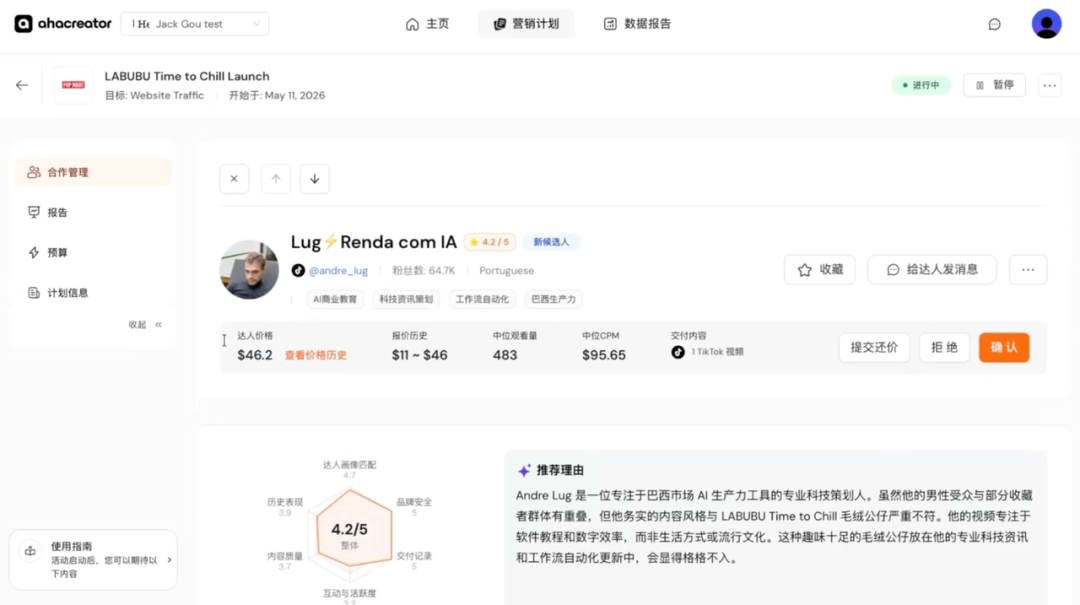Click the AI商业教育 tag
The width and height of the screenshot is (1080, 605).
pos(335,299)
